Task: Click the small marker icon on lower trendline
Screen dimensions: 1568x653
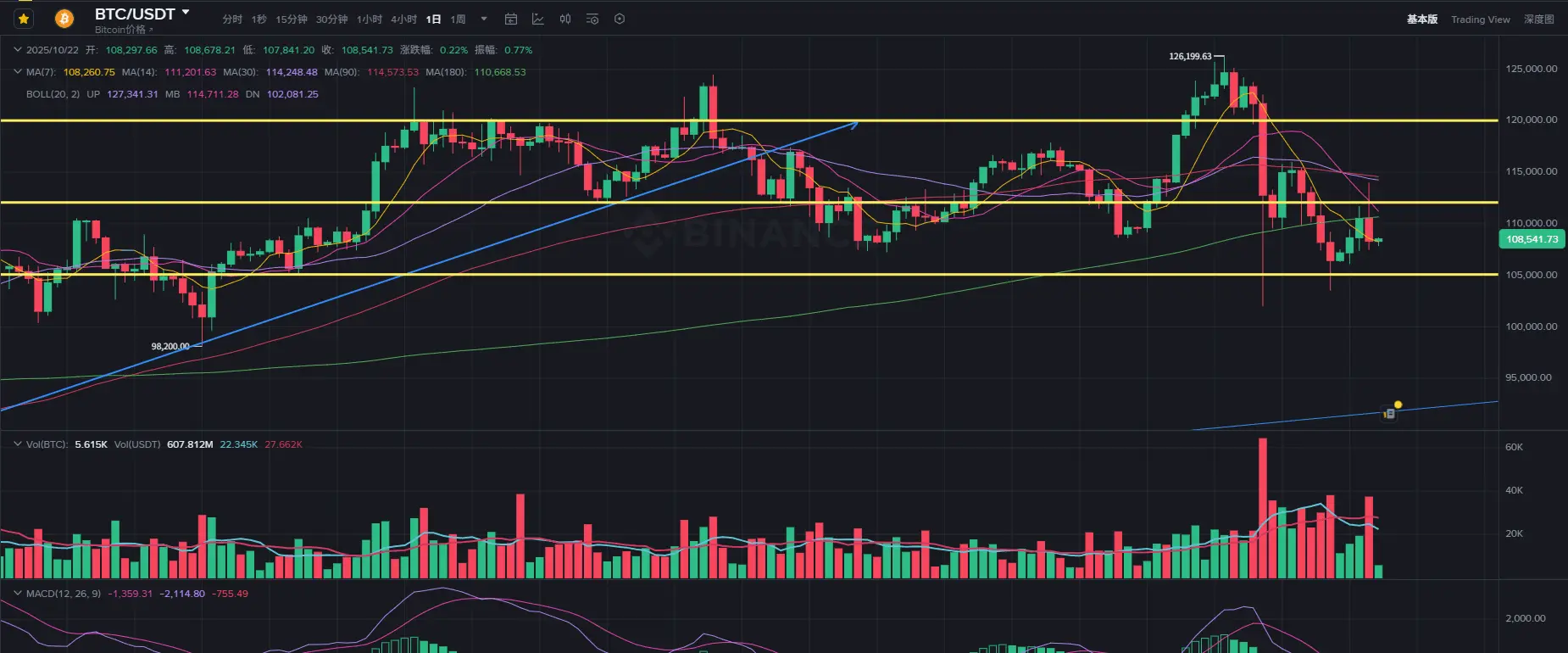Action: tap(1390, 414)
